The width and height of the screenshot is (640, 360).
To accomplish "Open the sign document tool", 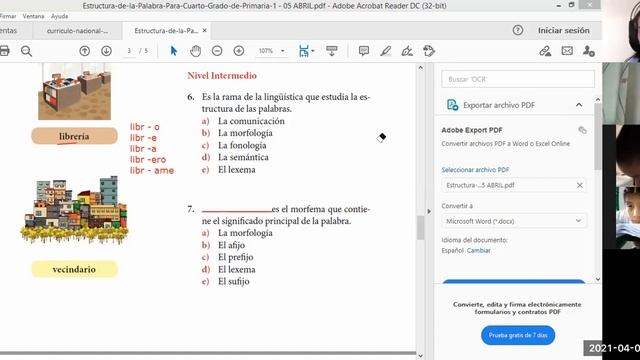I will pyautogui.click(x=407, y=51).
